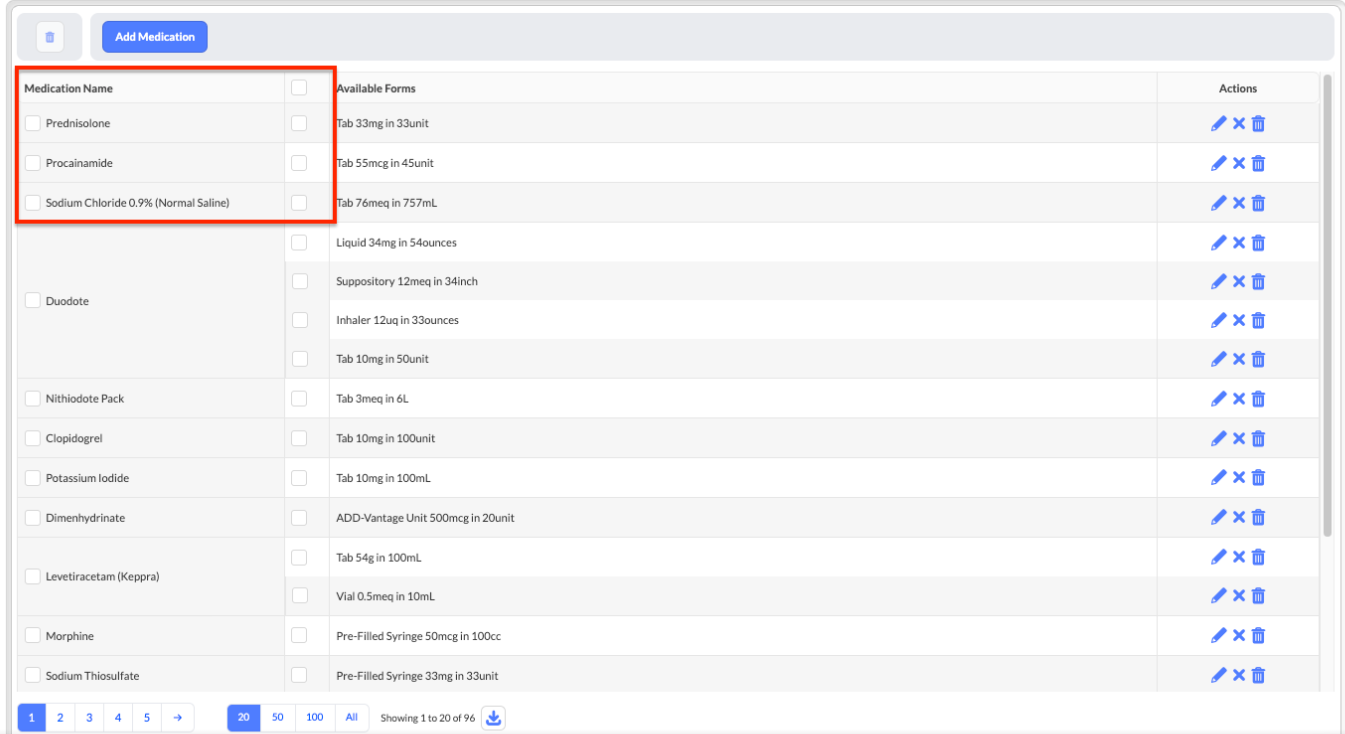1345x734 pixels.
Task: Click the next page arrow
Action: click(x=177, y=718)
